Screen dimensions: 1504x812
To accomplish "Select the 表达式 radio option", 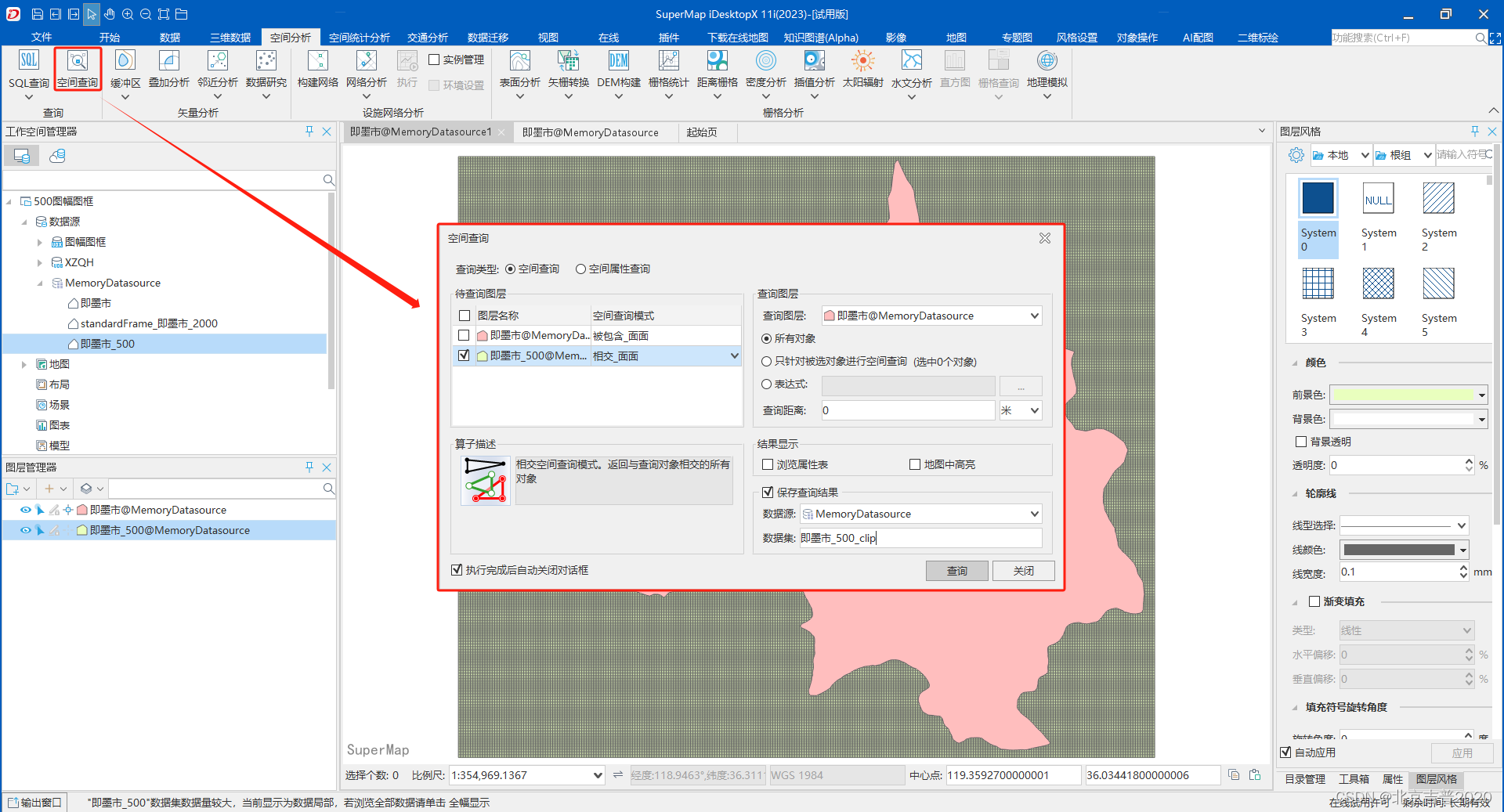I will pos(767,384).
